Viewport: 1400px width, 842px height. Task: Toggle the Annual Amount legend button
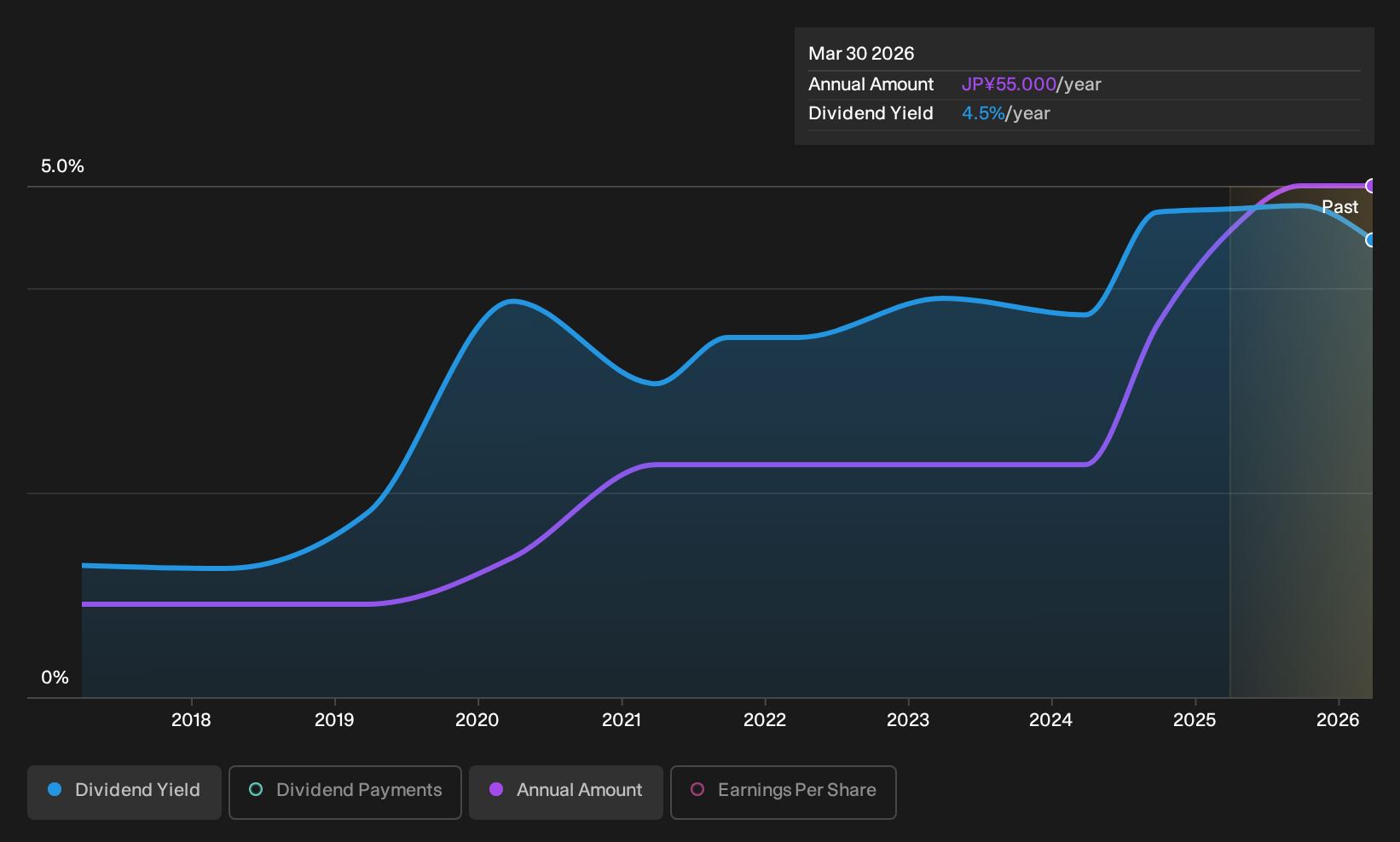[566, 792]
